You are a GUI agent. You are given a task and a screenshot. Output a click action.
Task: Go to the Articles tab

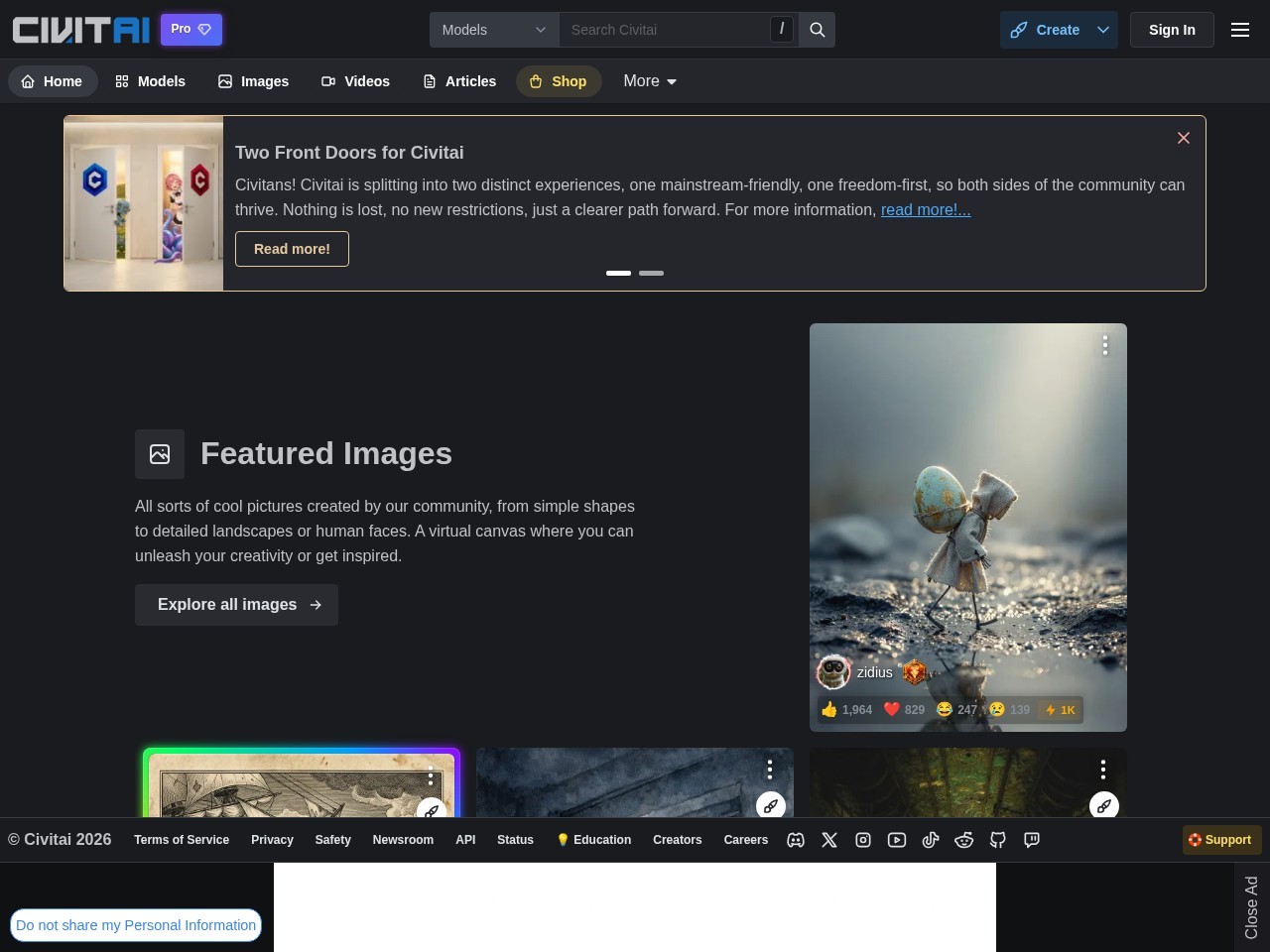point(459,81)
